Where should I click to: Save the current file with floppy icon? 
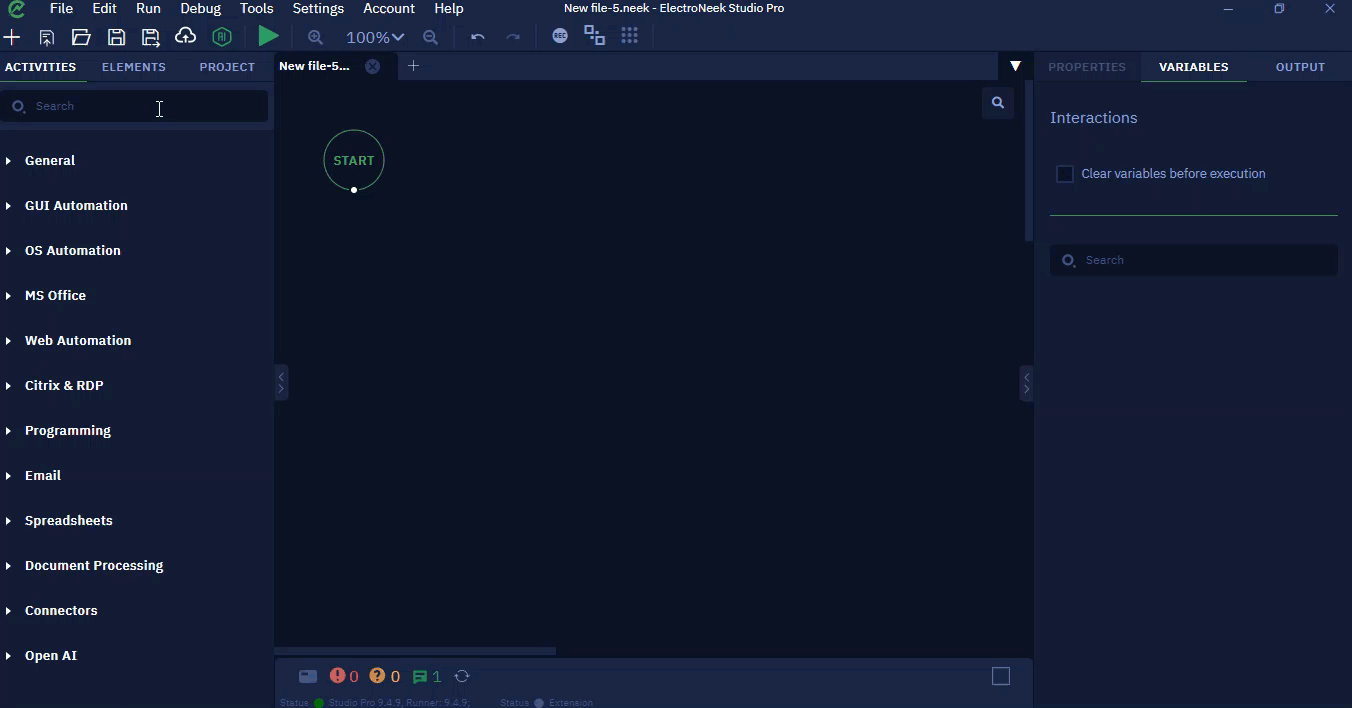coord(116,37)
